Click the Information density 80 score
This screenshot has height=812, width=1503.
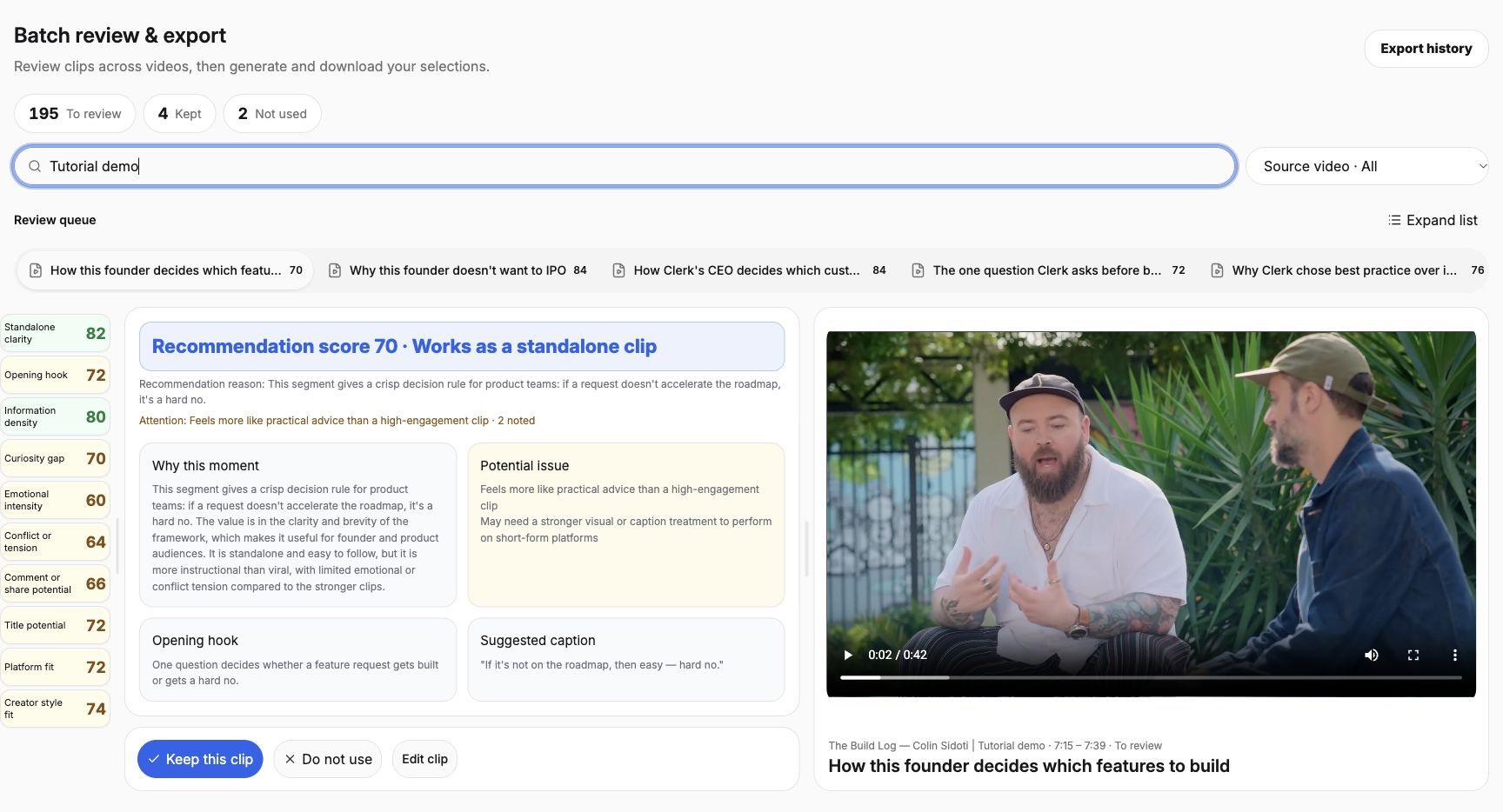tap(56, 416)
